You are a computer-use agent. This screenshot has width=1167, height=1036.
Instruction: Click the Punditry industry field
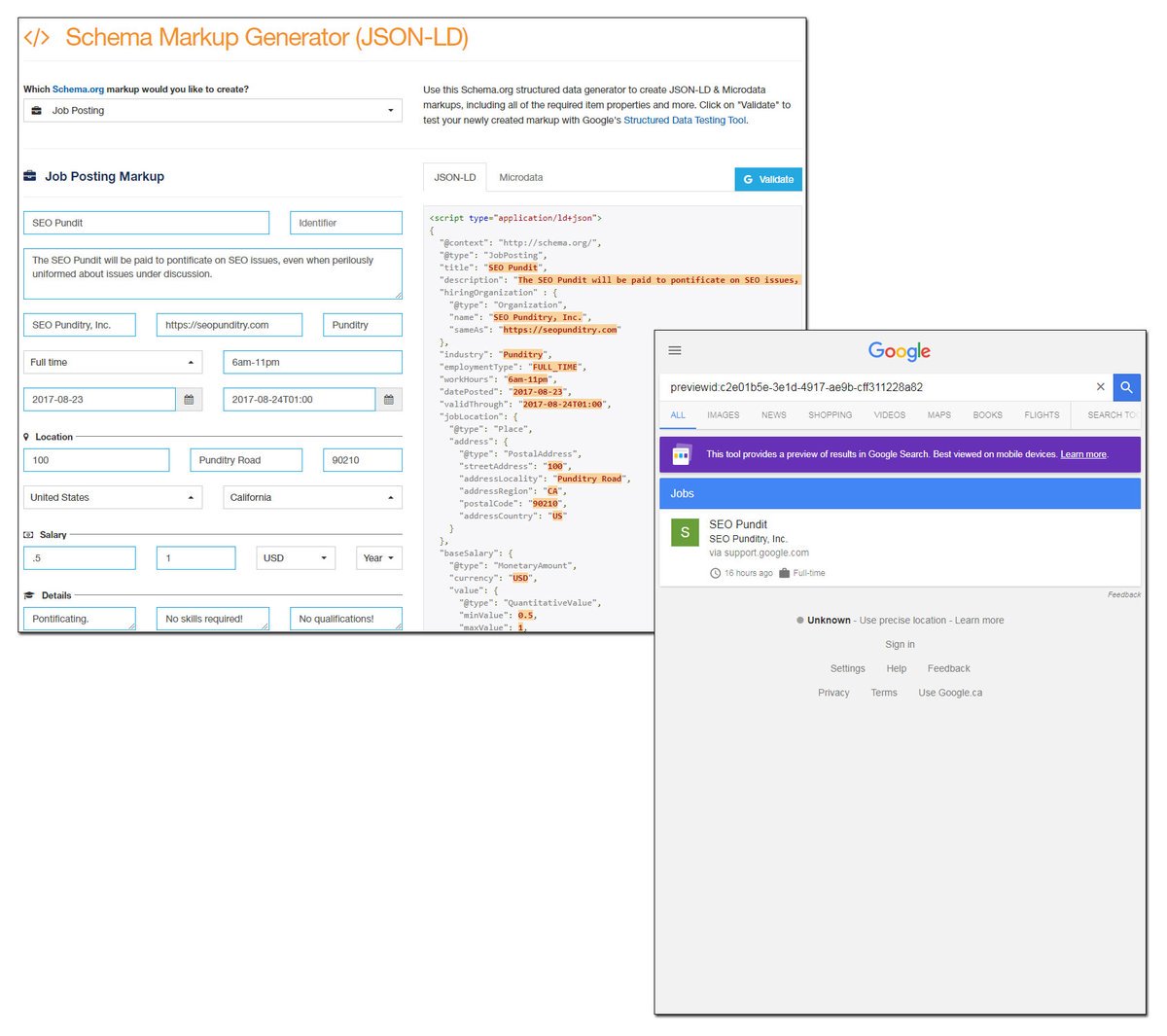pos(363,325)
